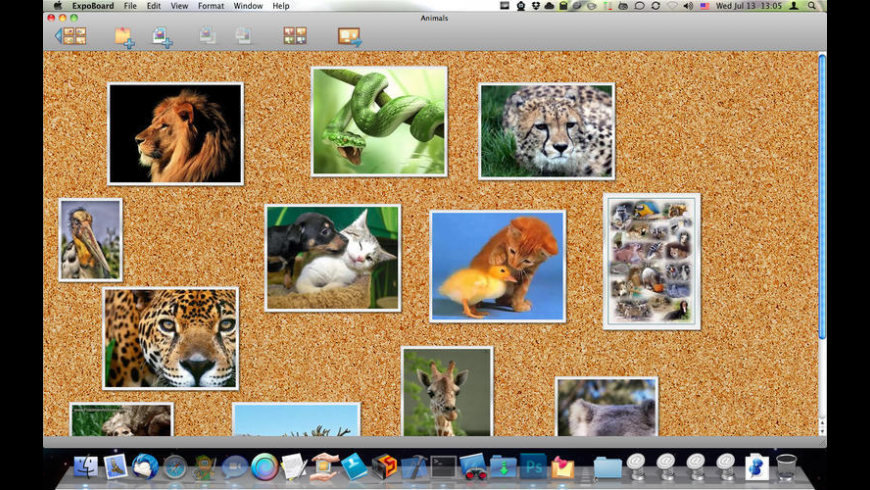Open the Help menu
The width and height of the screenshot is (870, 490).
pos(281,6)
